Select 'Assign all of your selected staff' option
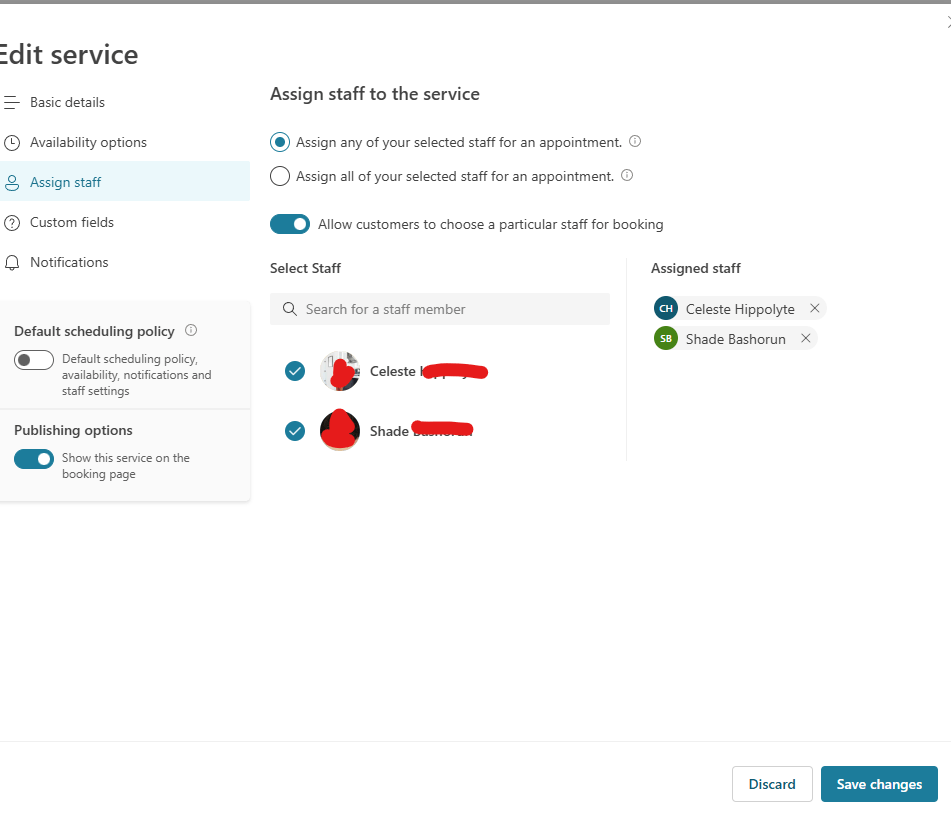This screenshot has width=951, height=820. coord(279,176)
